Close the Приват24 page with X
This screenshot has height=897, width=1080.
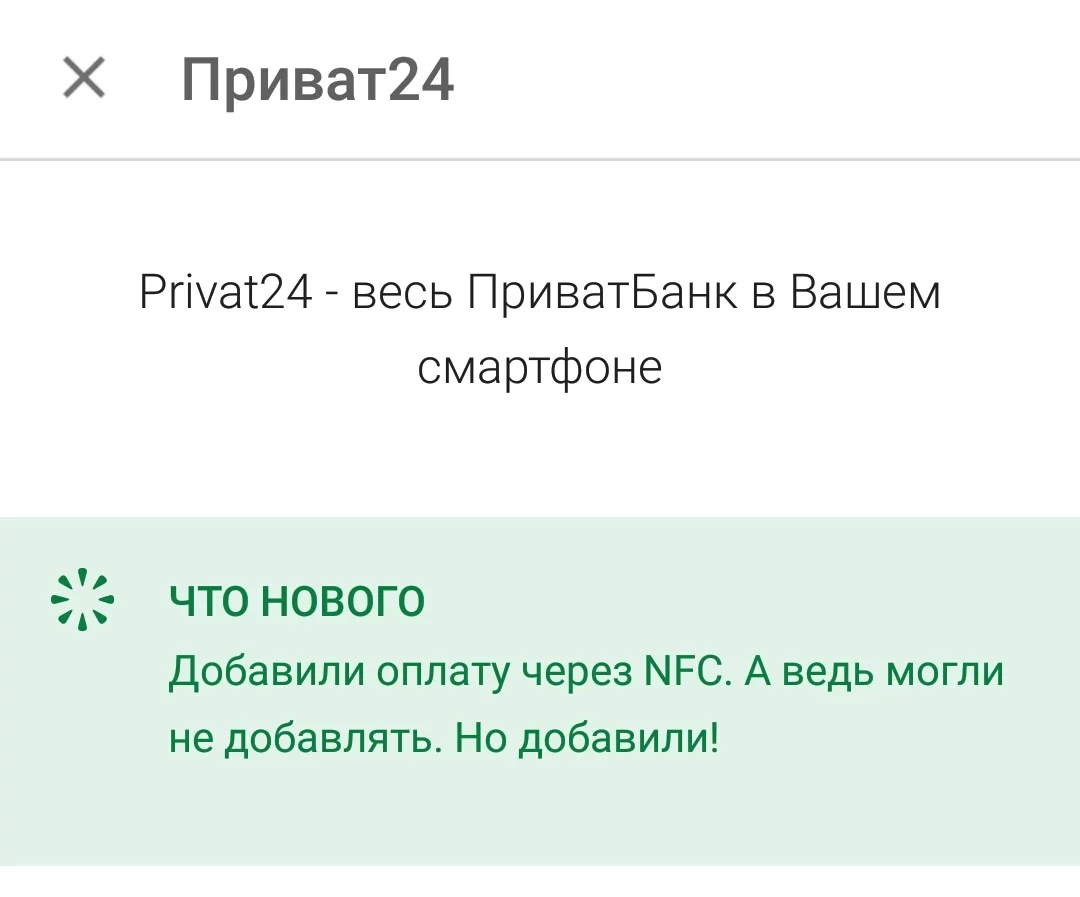(84, 78)
